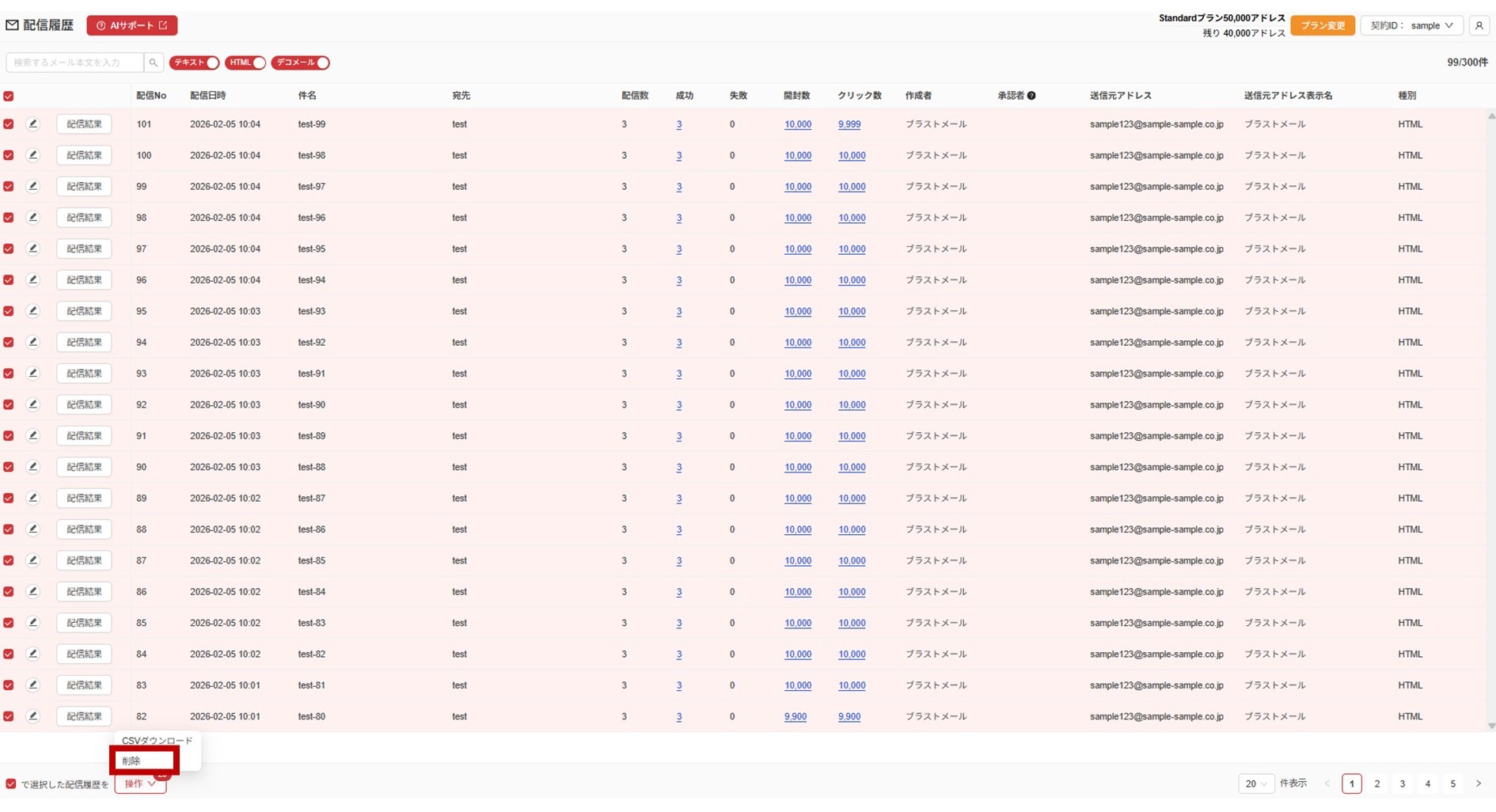Click the user account icon
The image size is (1496, 812).
coord(1479,25)
